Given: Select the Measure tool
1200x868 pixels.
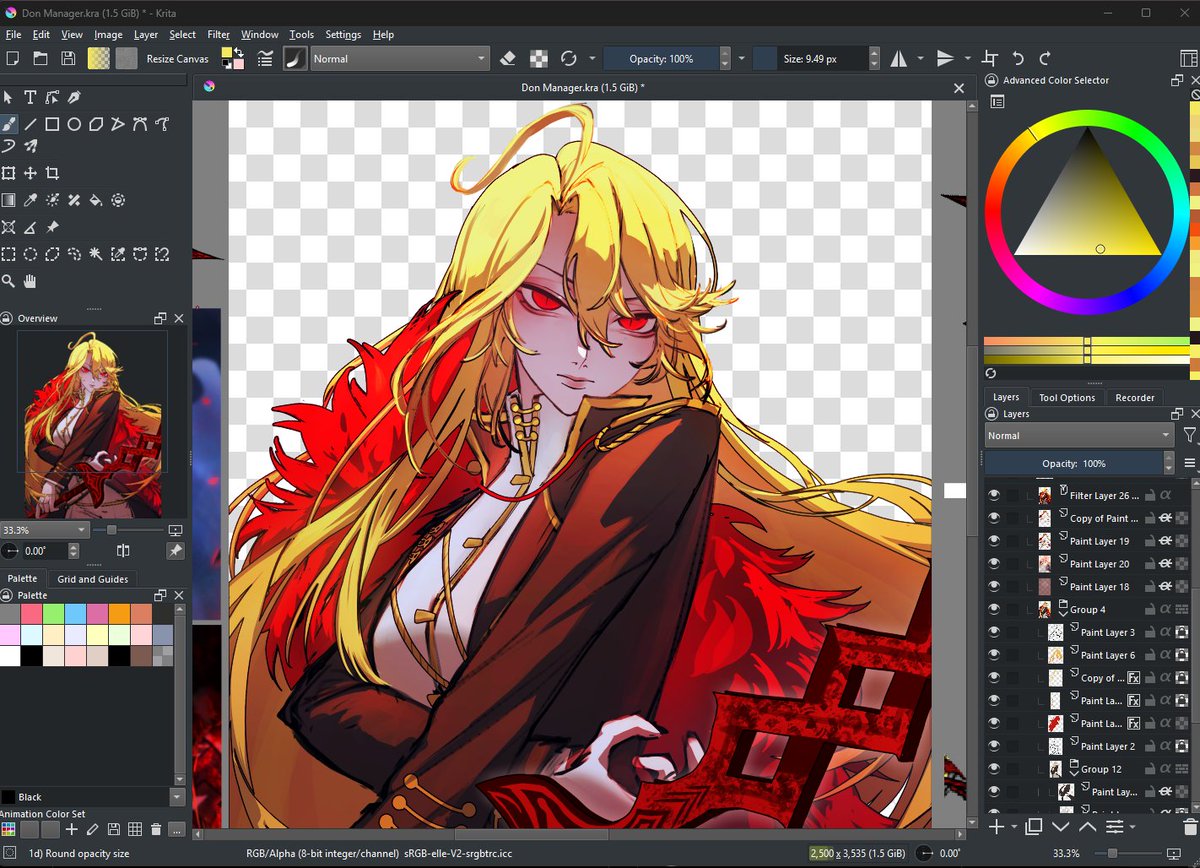Looking at the screenshot, I should [30, 227].
